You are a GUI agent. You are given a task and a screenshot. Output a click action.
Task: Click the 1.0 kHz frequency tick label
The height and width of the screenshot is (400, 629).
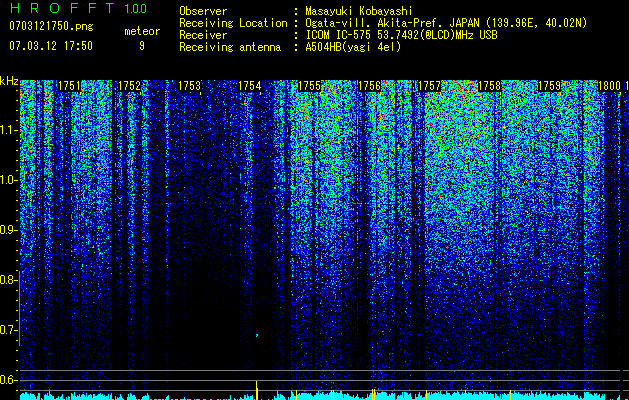coord(7,180)
